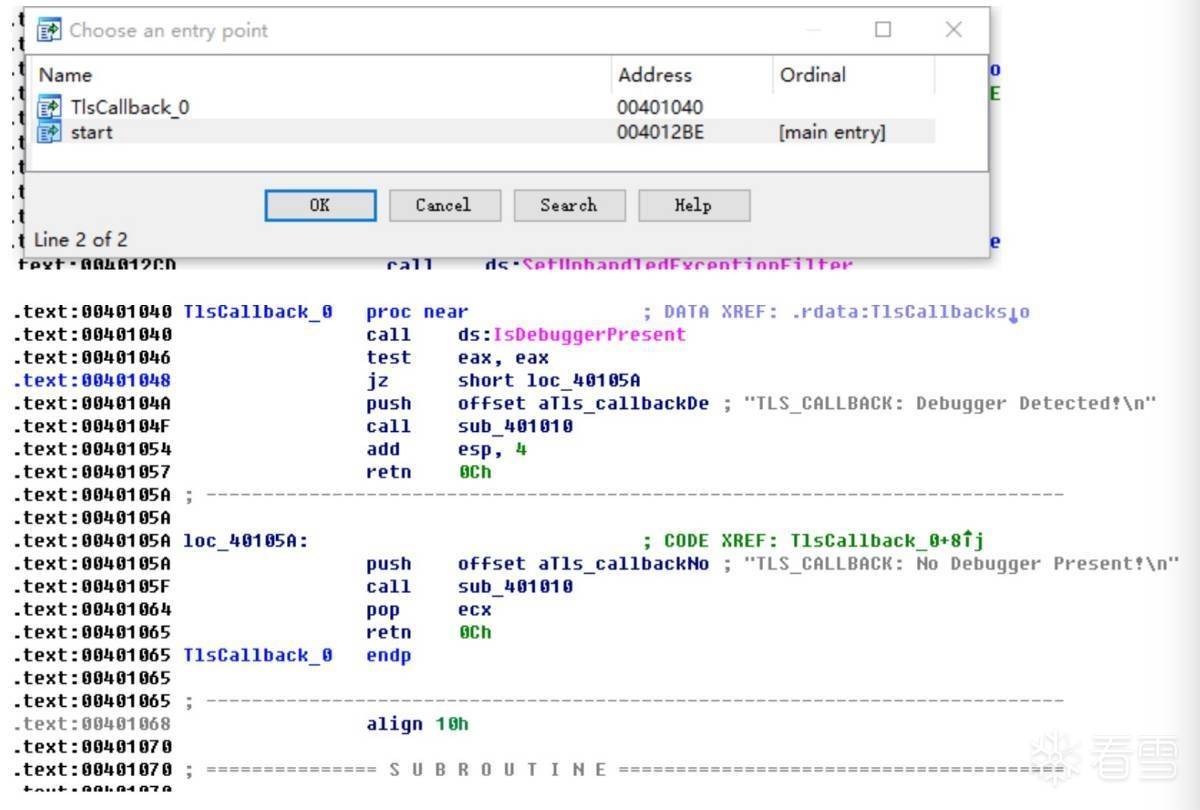This screenshot has height=810, width=1200.
Task: Click the loc_40105A jump target operand
Action: pyautogui.click(x=584, y=380)
